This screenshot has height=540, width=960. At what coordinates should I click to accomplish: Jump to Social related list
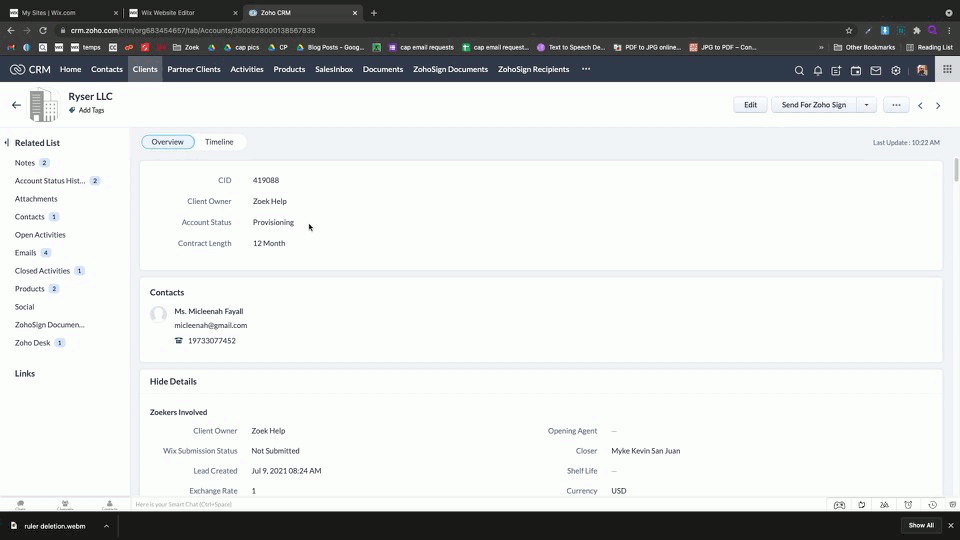point(24,307)
